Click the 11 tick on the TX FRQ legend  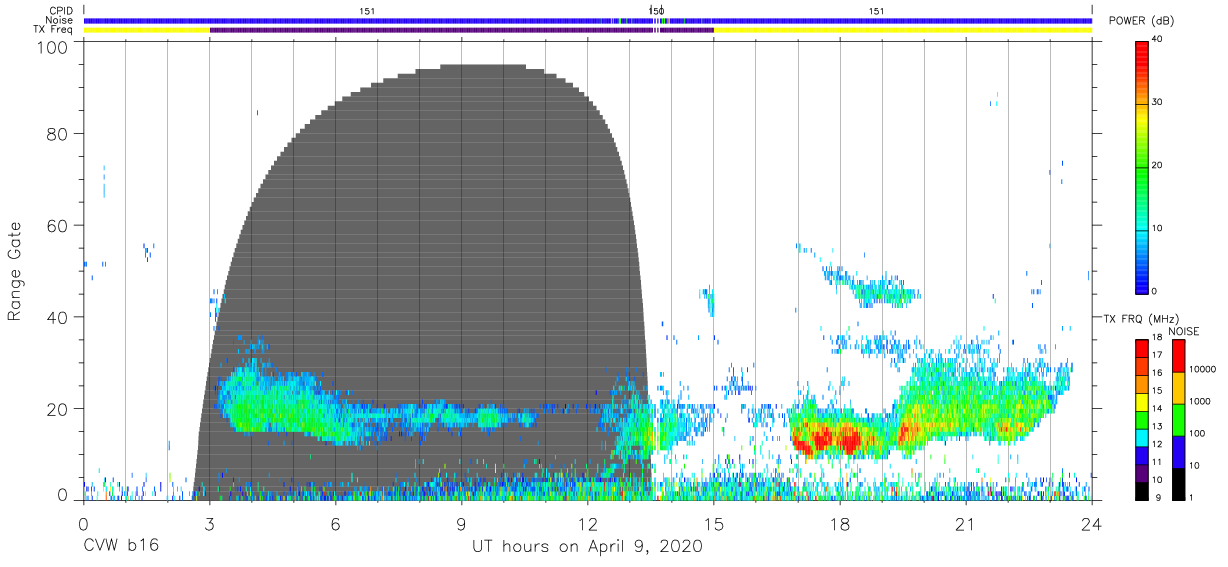point(1157,461)
